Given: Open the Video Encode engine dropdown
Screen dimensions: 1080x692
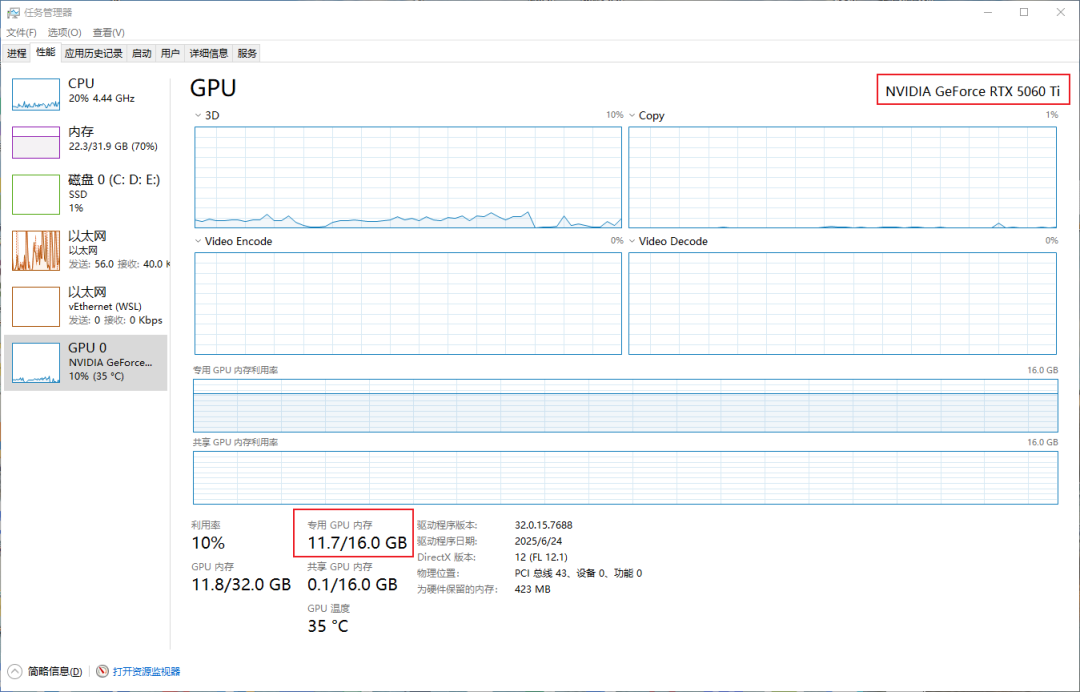Looking at the screenshot, I should [x=196, y=241].
